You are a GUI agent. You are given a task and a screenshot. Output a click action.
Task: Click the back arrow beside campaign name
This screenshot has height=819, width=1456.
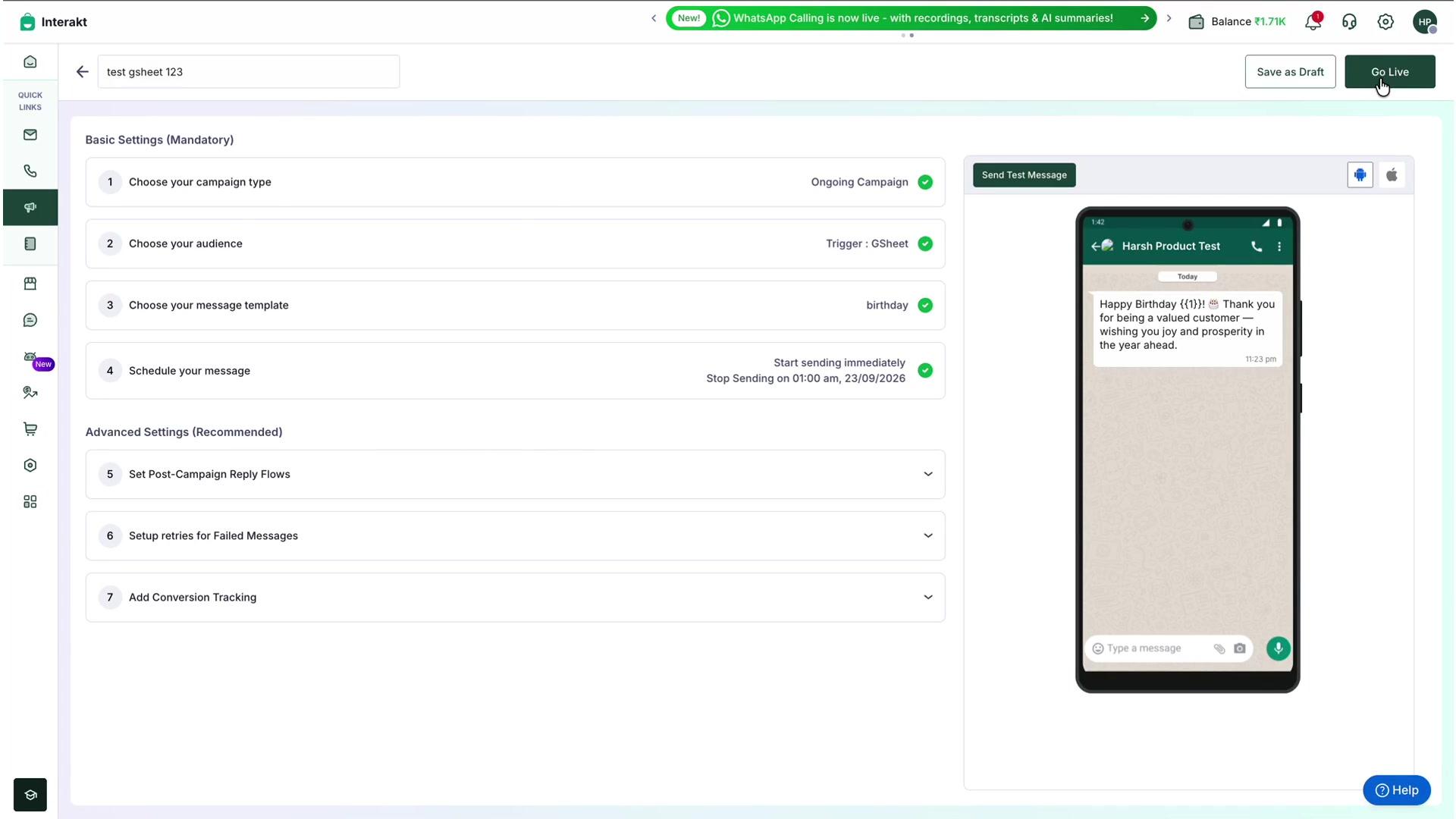82,72
